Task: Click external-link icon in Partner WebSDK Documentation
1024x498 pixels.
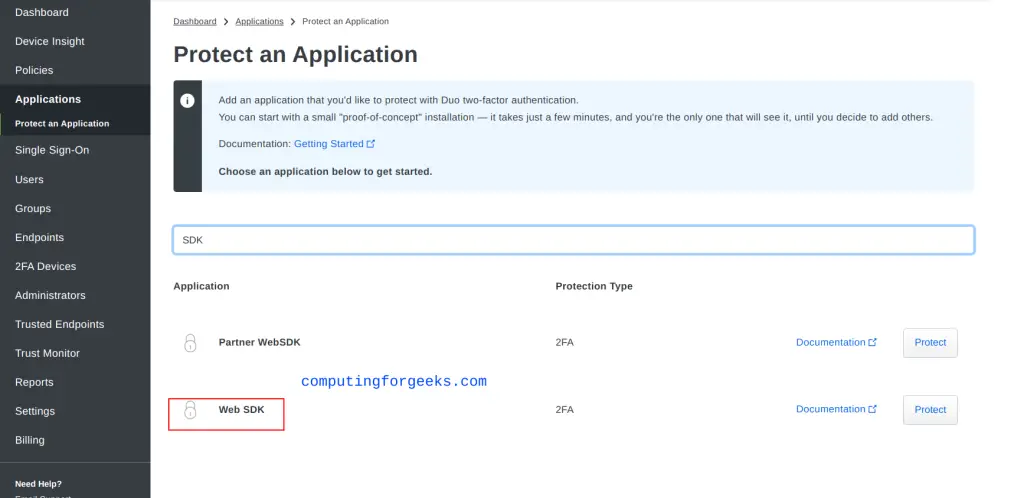Action: 872,342
